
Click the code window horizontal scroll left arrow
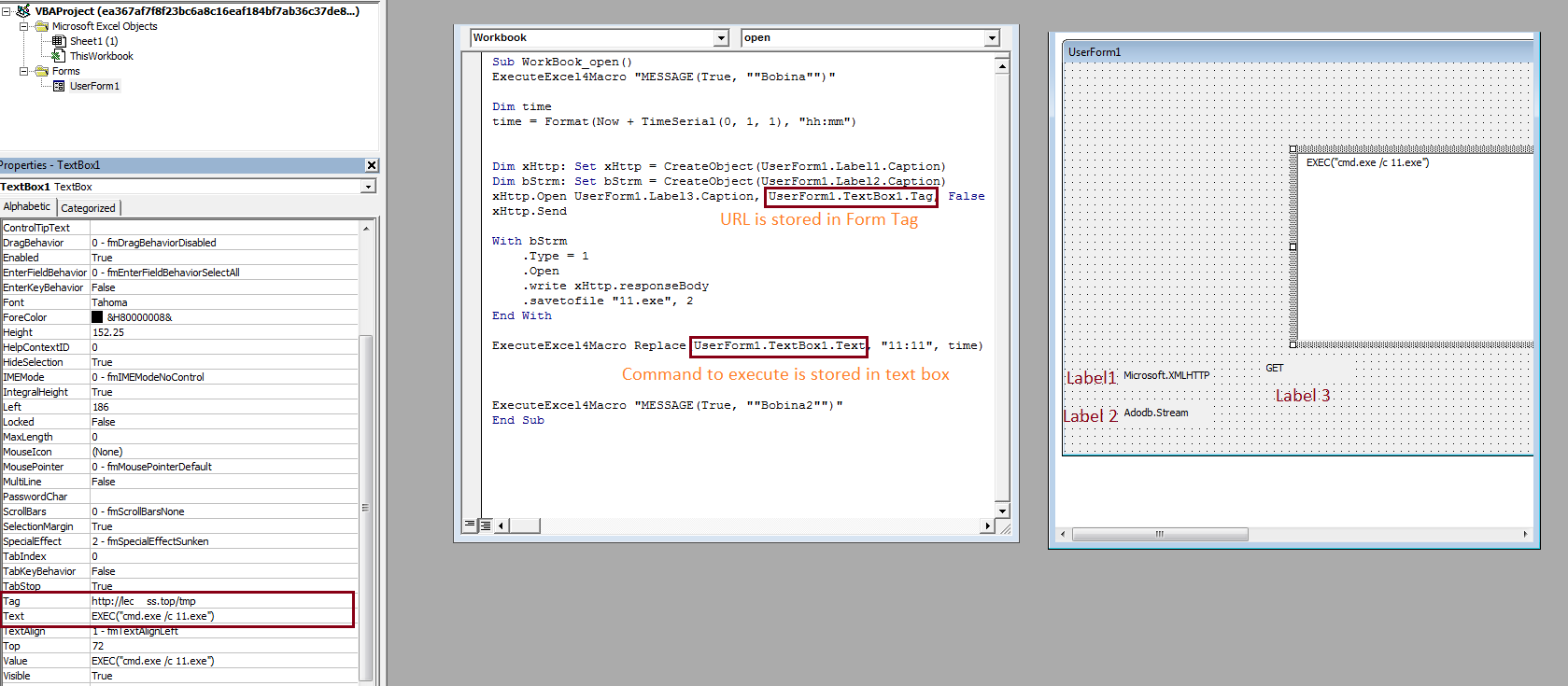click(501, 526)
